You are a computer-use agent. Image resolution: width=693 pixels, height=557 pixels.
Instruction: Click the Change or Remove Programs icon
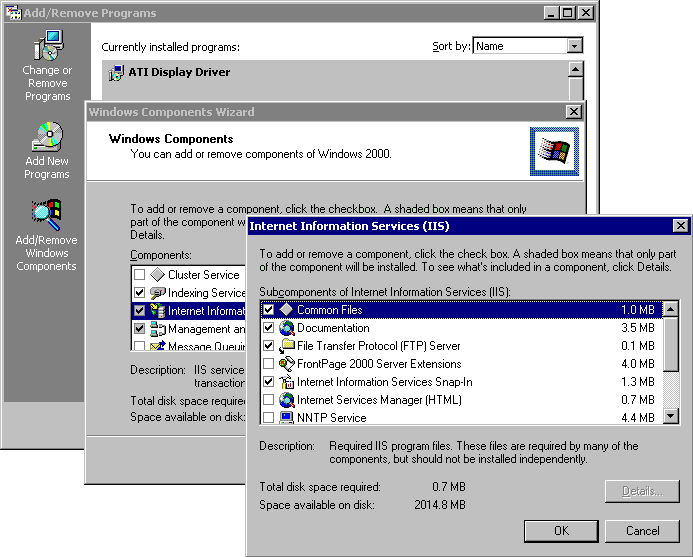point(47,47)
